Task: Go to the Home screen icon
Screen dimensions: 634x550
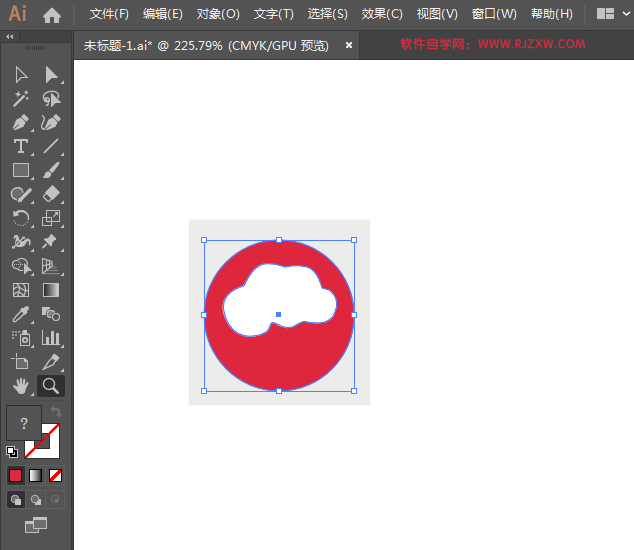Action: pyautogui.click(x=52, y=15)
